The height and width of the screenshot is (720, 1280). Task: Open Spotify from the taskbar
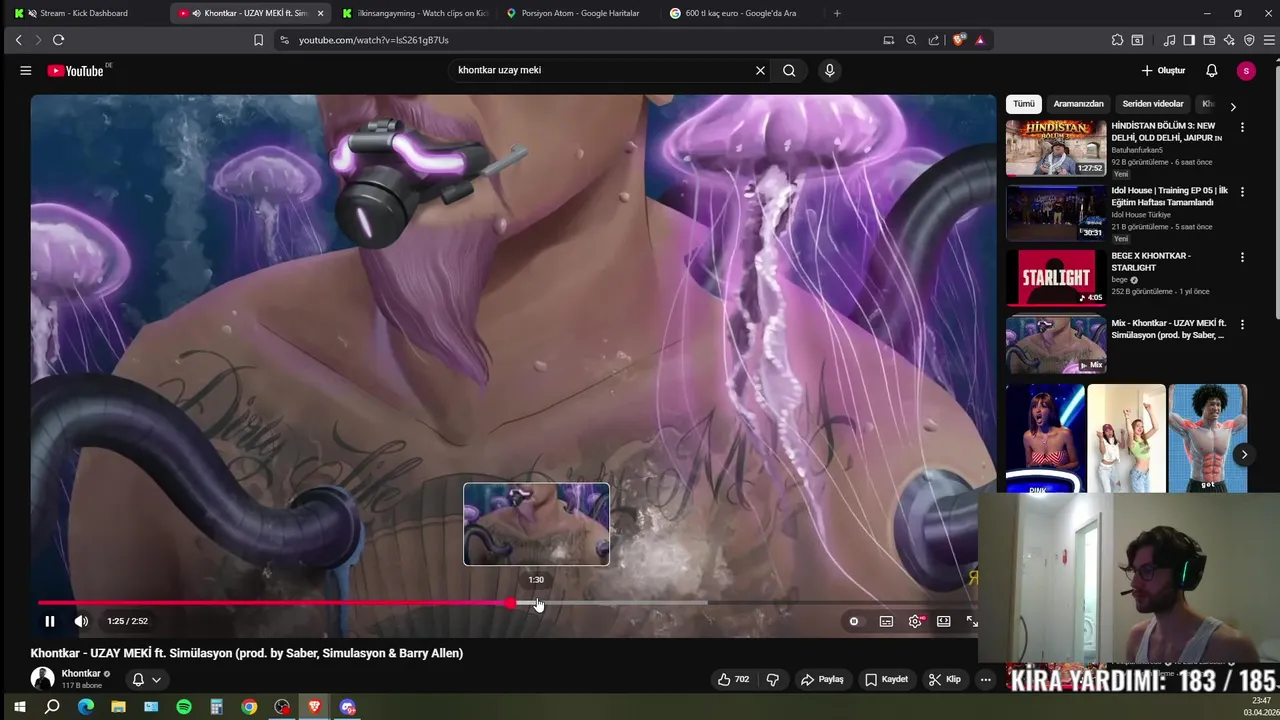pos(184,707)
